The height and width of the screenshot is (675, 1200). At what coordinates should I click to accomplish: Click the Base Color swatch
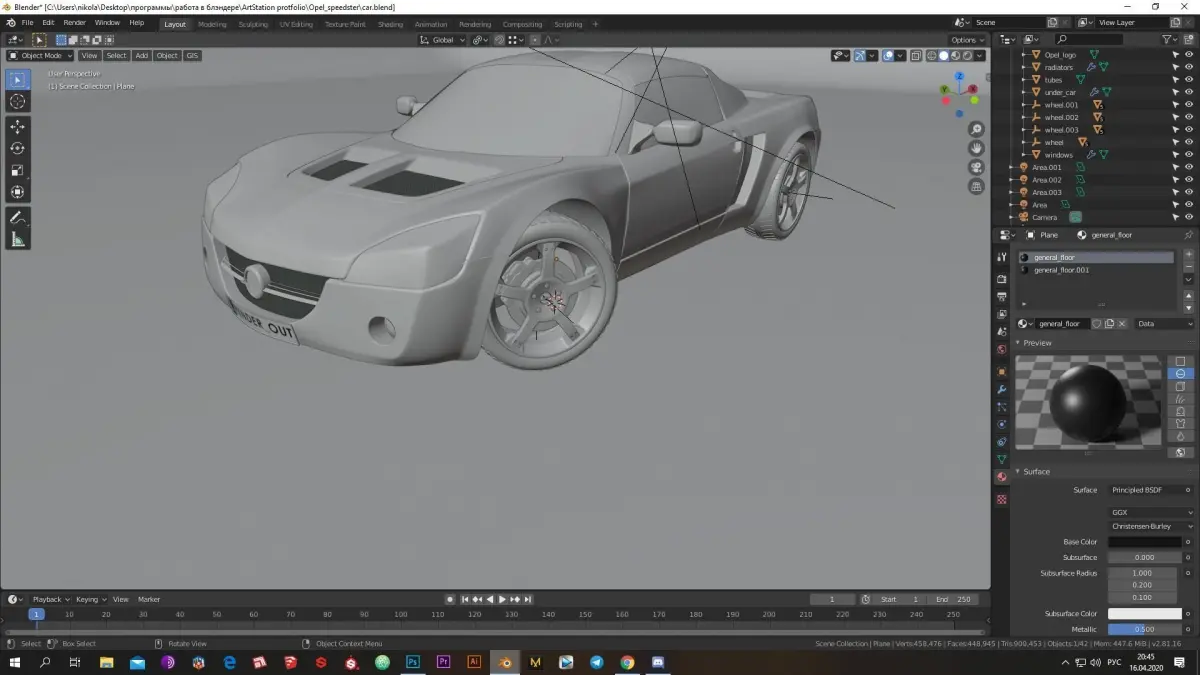1145,542
